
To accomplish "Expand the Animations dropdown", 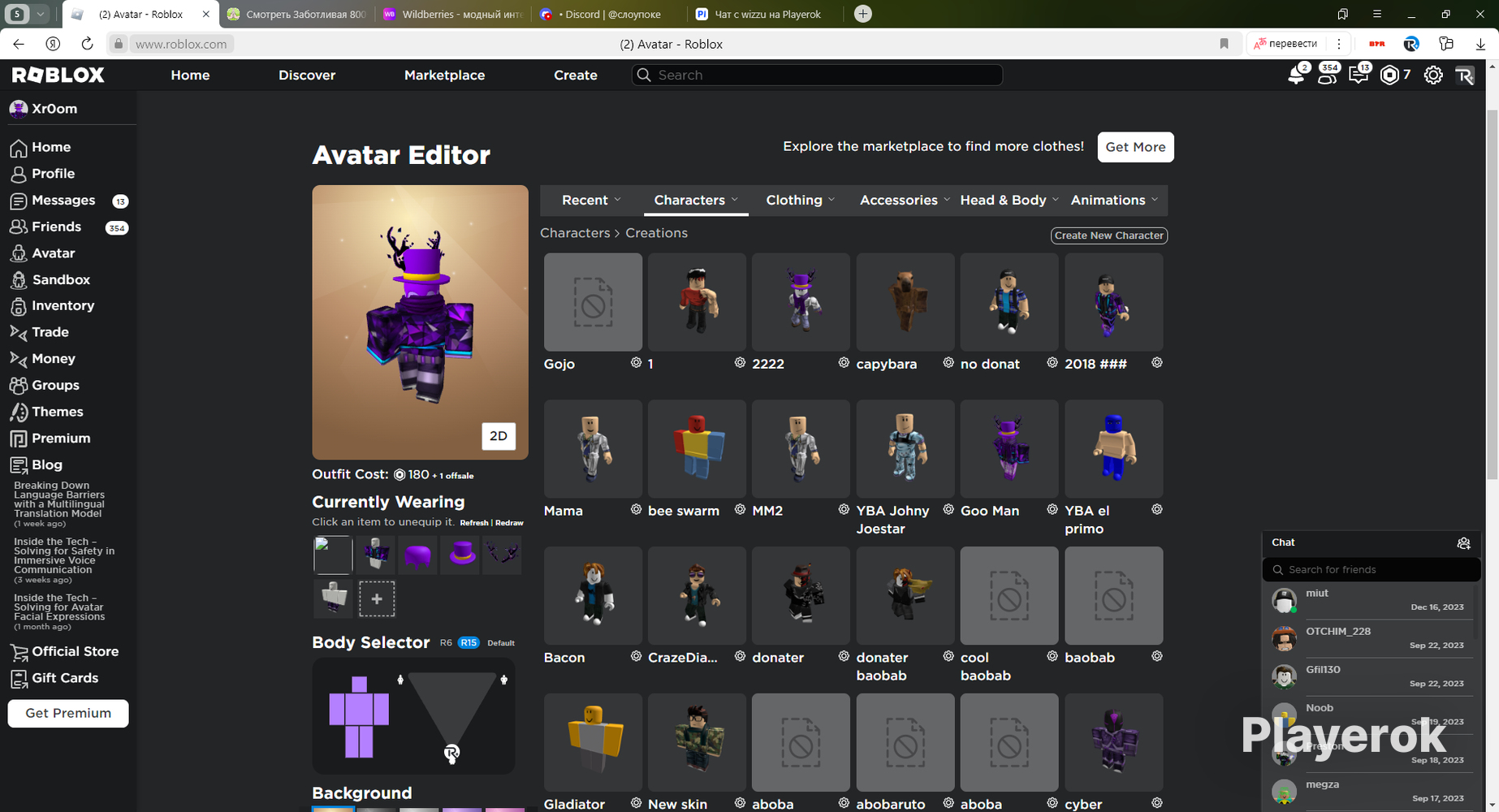I will (1114, 200).
